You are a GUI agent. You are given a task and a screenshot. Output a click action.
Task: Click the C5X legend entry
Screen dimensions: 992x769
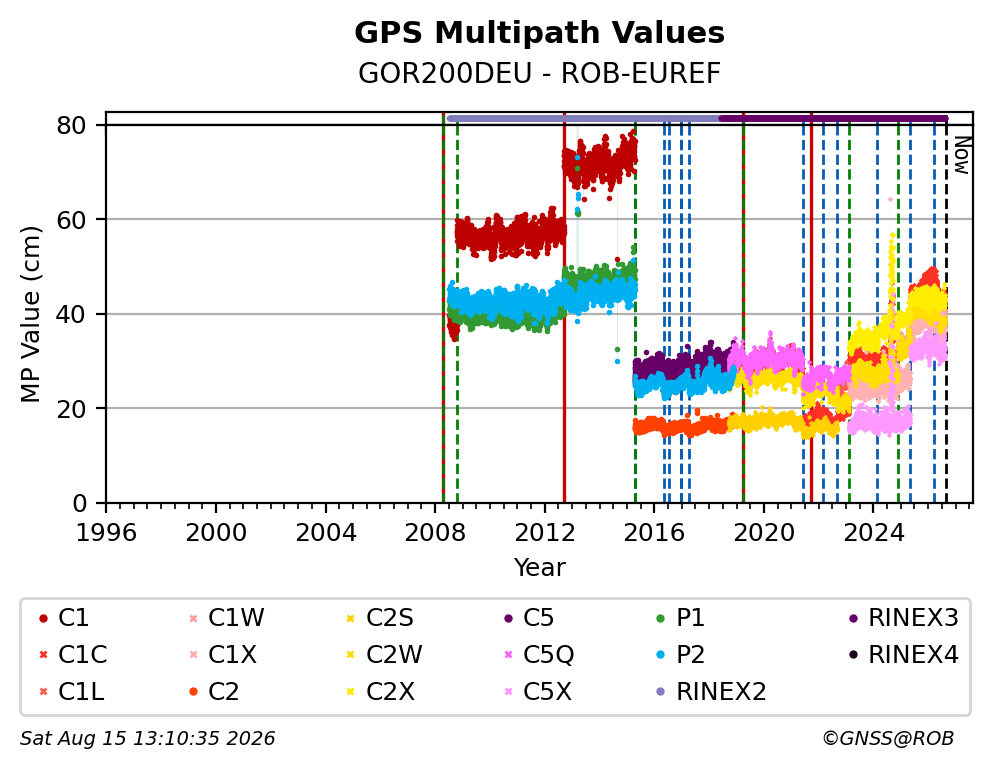(x=538, y=691)
